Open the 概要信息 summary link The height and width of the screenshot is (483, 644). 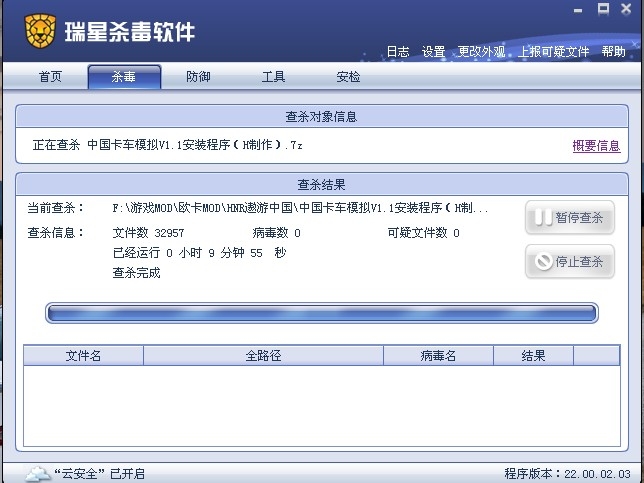[x=596, y=146]
